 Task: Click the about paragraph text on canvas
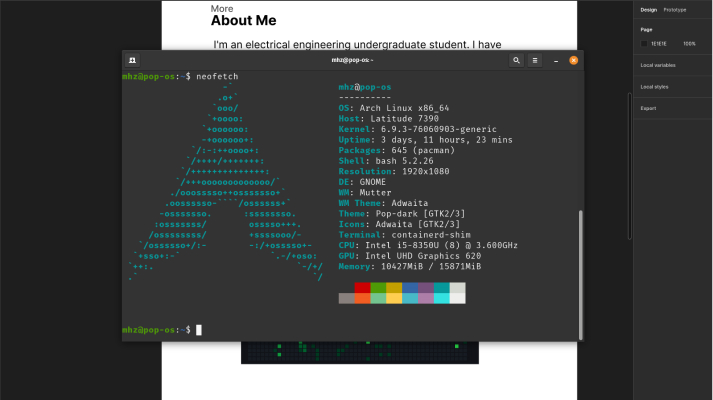pyautogui.click(x=357, y=45)
